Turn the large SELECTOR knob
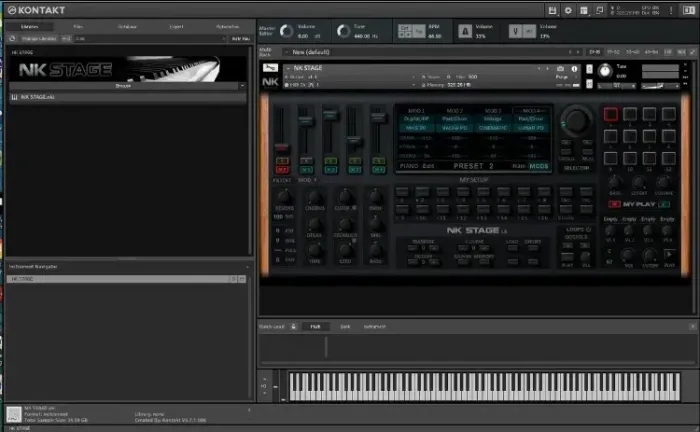The width and height of the screenshot is (700, 432). (576, 120)
